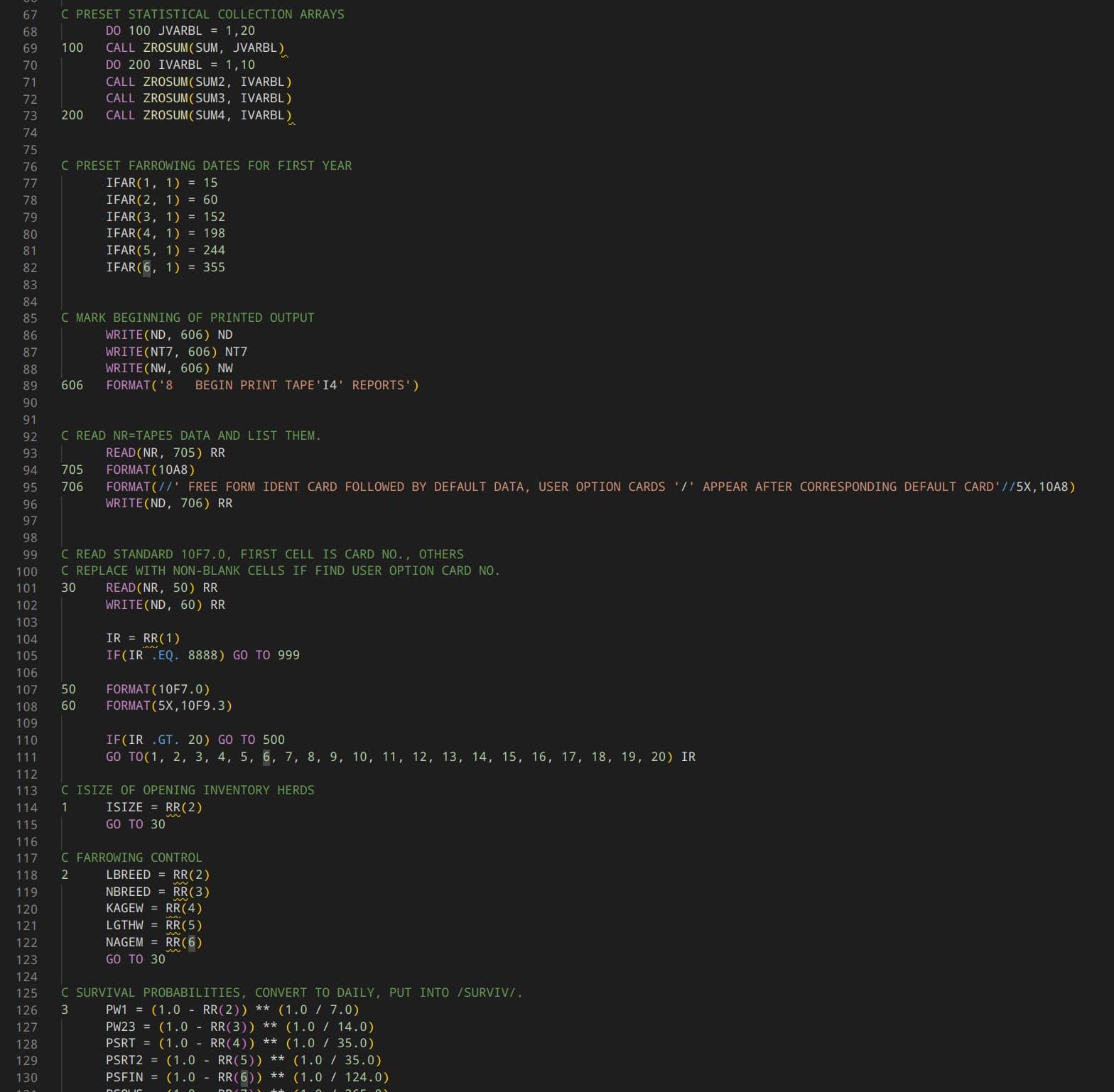The image size is (1114, 1092).
Task: Click the 'PSRT2 = (1.0 - RR(5))' line
Action: (244, 1060)
